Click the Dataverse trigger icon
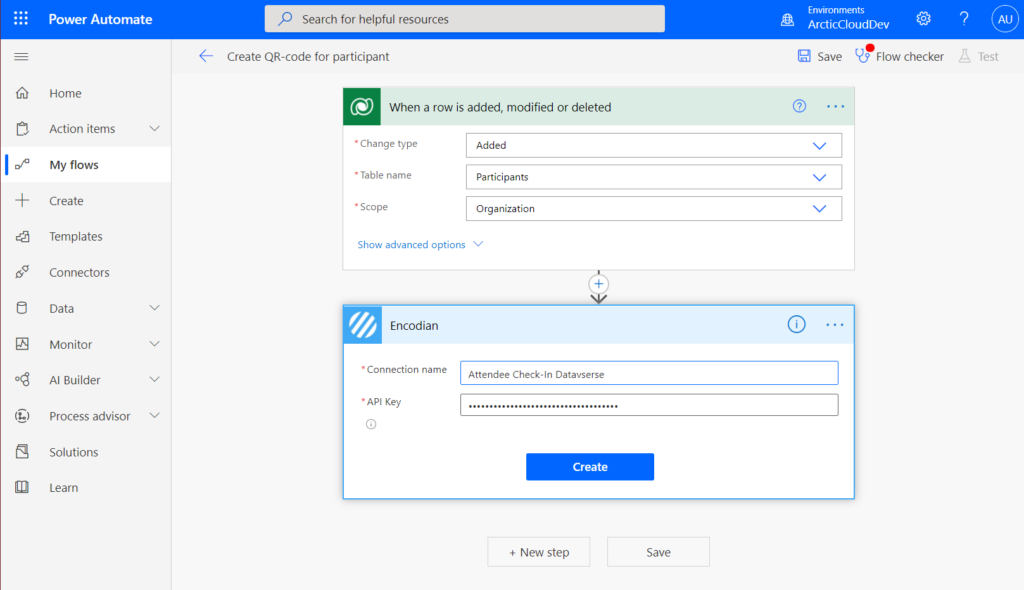Viewport: 1024px width, 590px height. 362,107
